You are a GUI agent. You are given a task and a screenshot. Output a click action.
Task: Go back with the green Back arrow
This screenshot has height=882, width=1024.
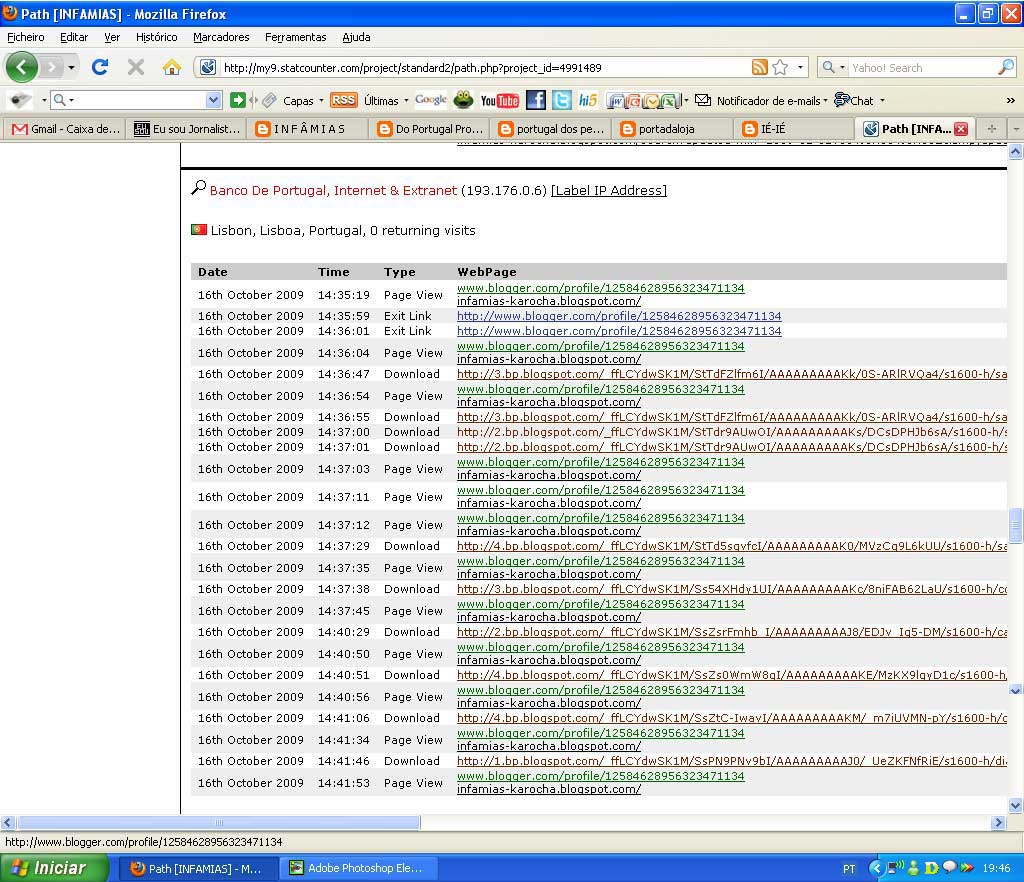[x=21, y=67]
